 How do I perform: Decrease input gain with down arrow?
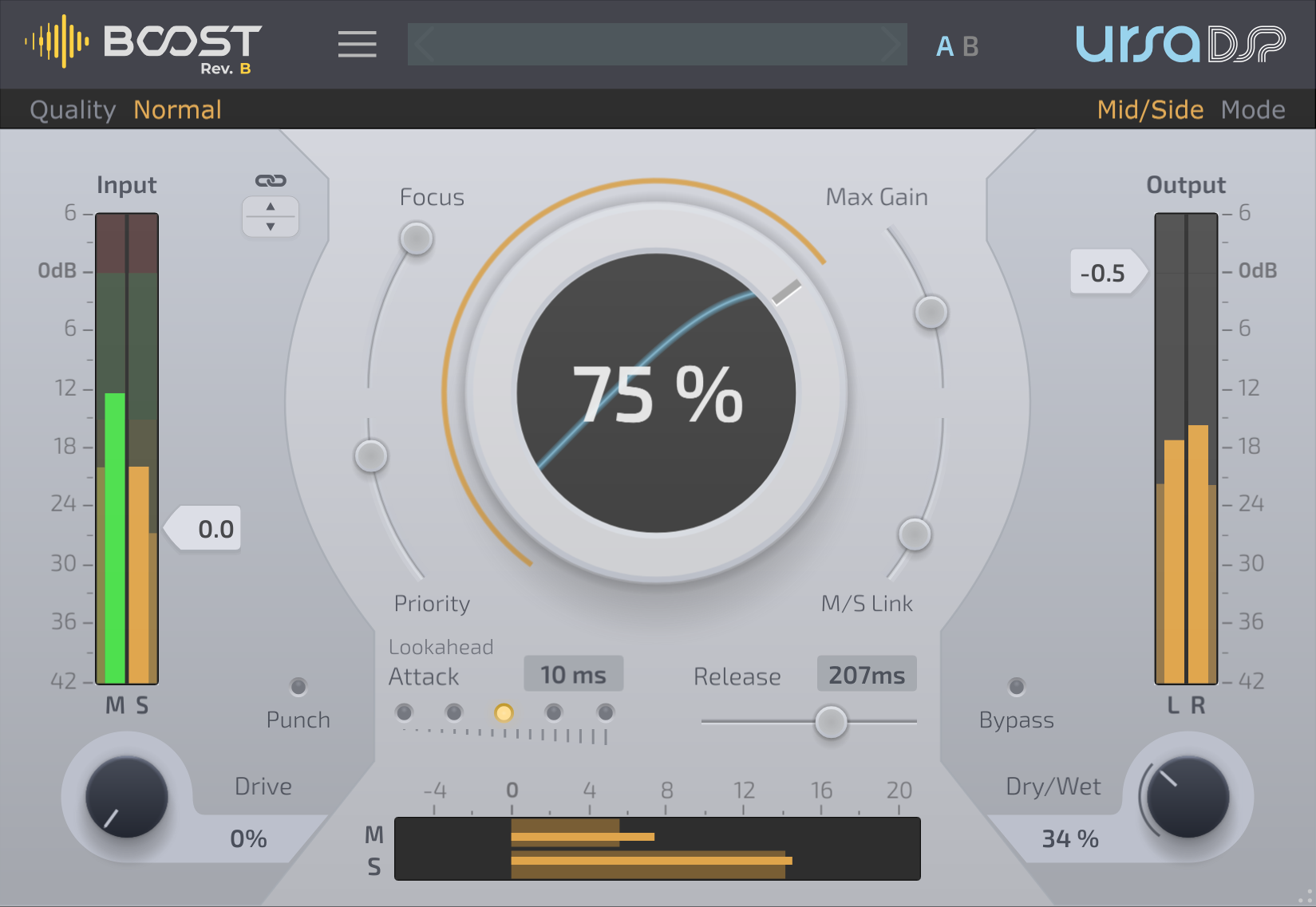[x=271, y=227]
